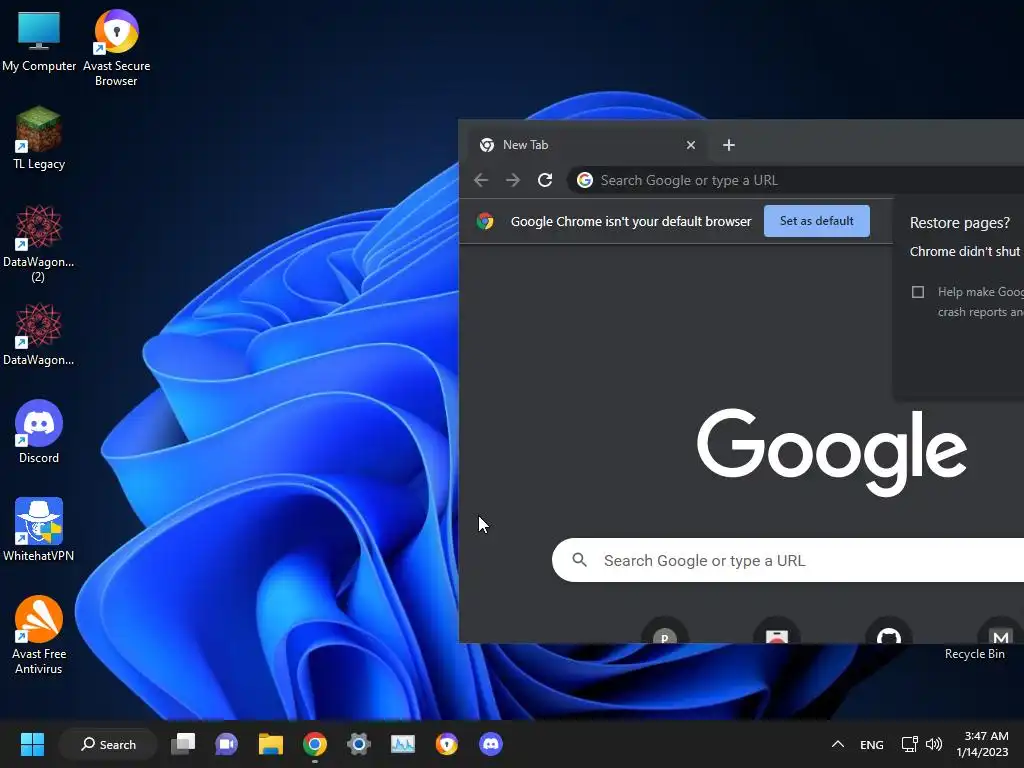
Task: Open DataWagon... (2) desktop shortcut
Action: [39, 243]
